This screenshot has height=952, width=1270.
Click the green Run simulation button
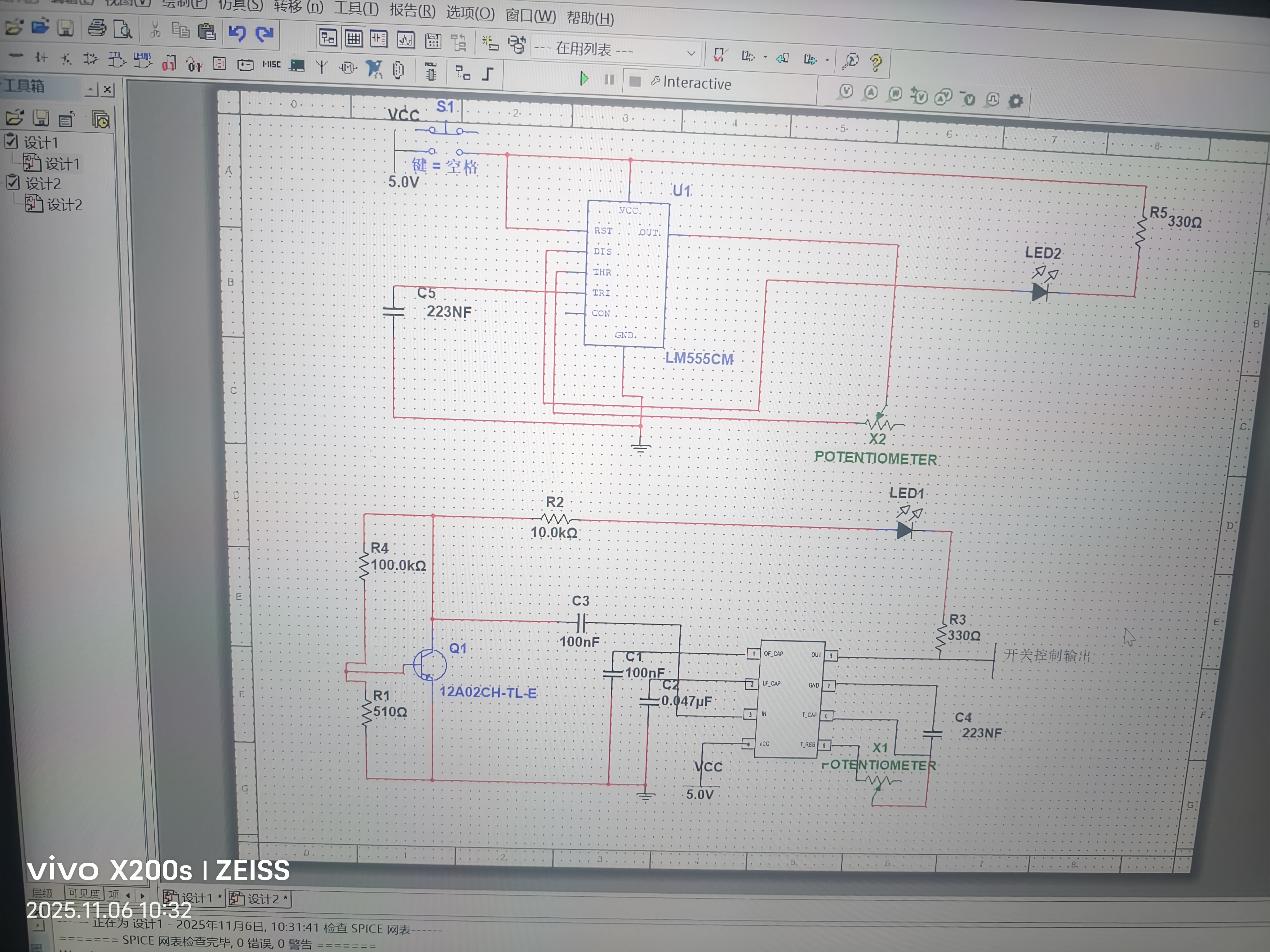click(584, 79)
